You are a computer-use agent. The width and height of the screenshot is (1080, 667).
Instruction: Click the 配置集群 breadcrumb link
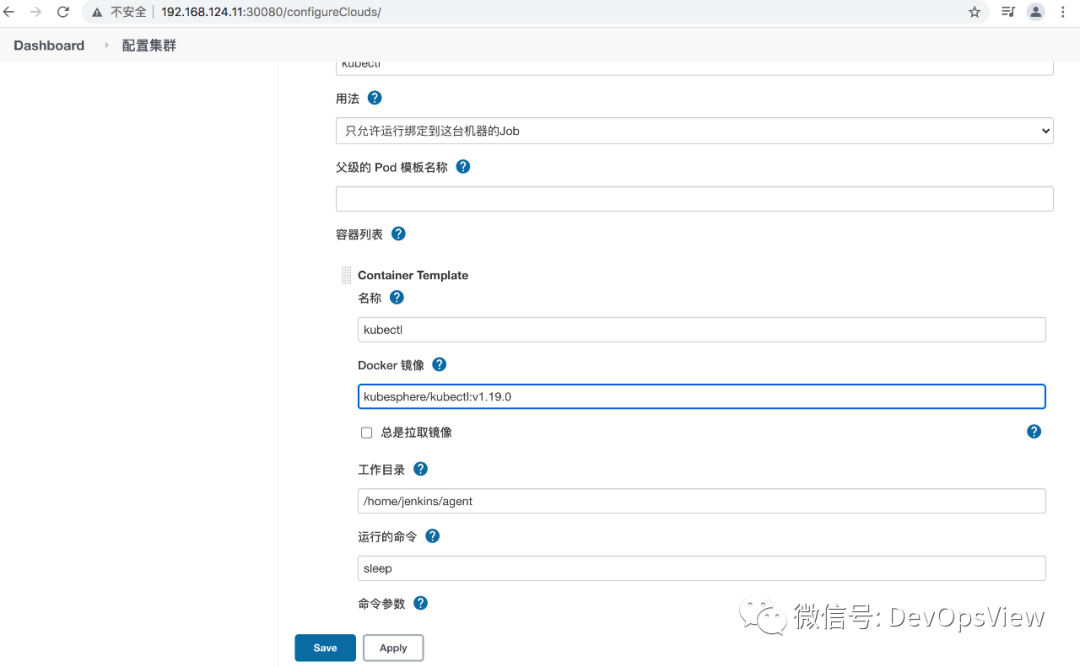149,45
